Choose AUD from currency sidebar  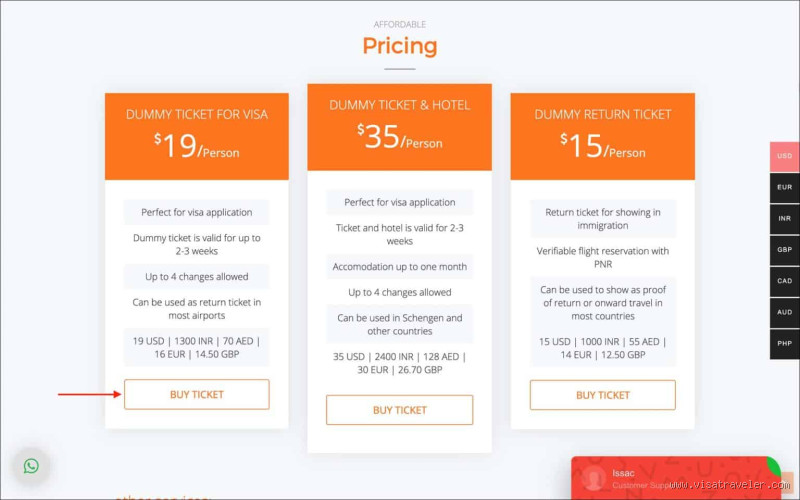pos(785,312)
